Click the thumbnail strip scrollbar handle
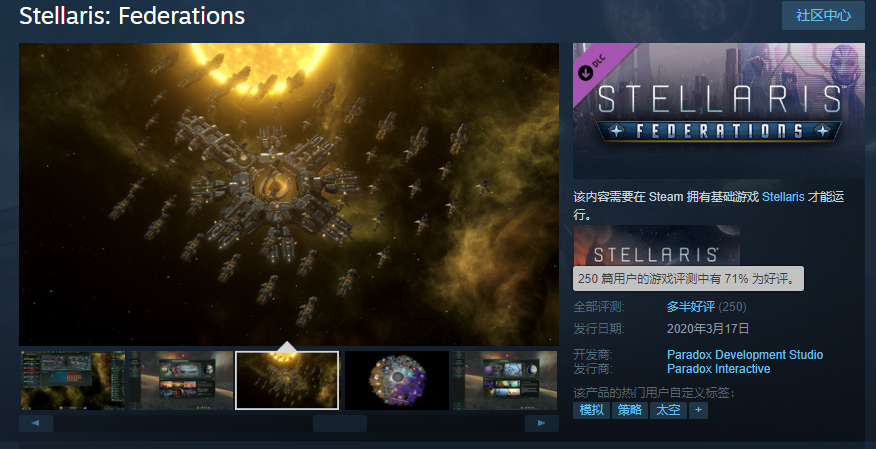This screenshot has width=876, height=449. point(340,423)
